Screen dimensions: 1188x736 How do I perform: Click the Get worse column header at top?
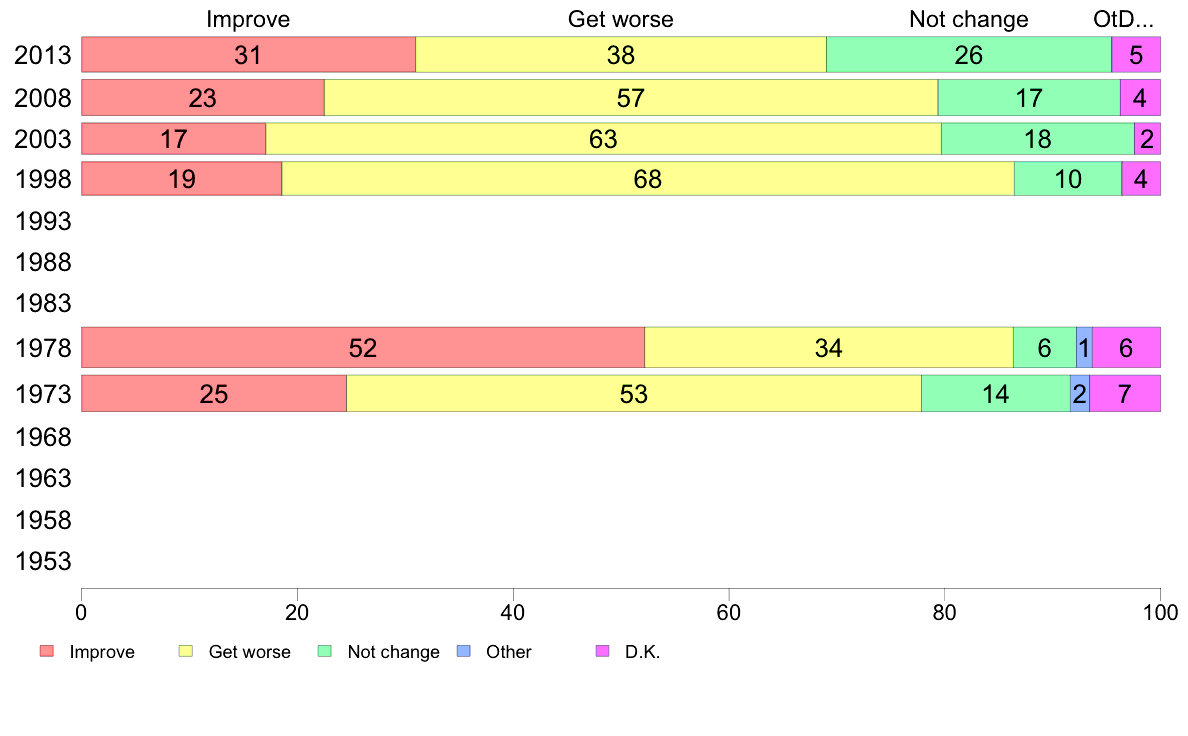click(x=620, y=20)
